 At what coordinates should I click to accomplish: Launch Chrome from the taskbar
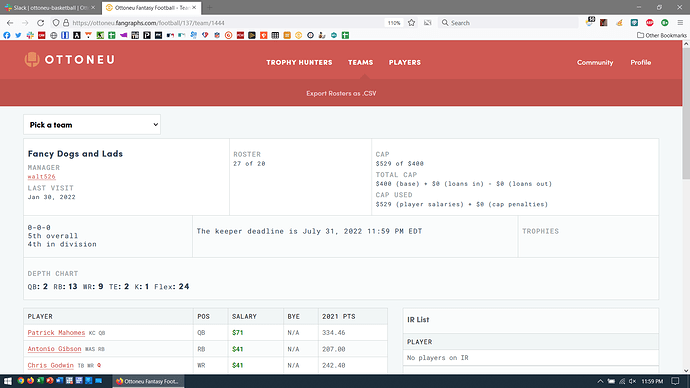(21, 381)
